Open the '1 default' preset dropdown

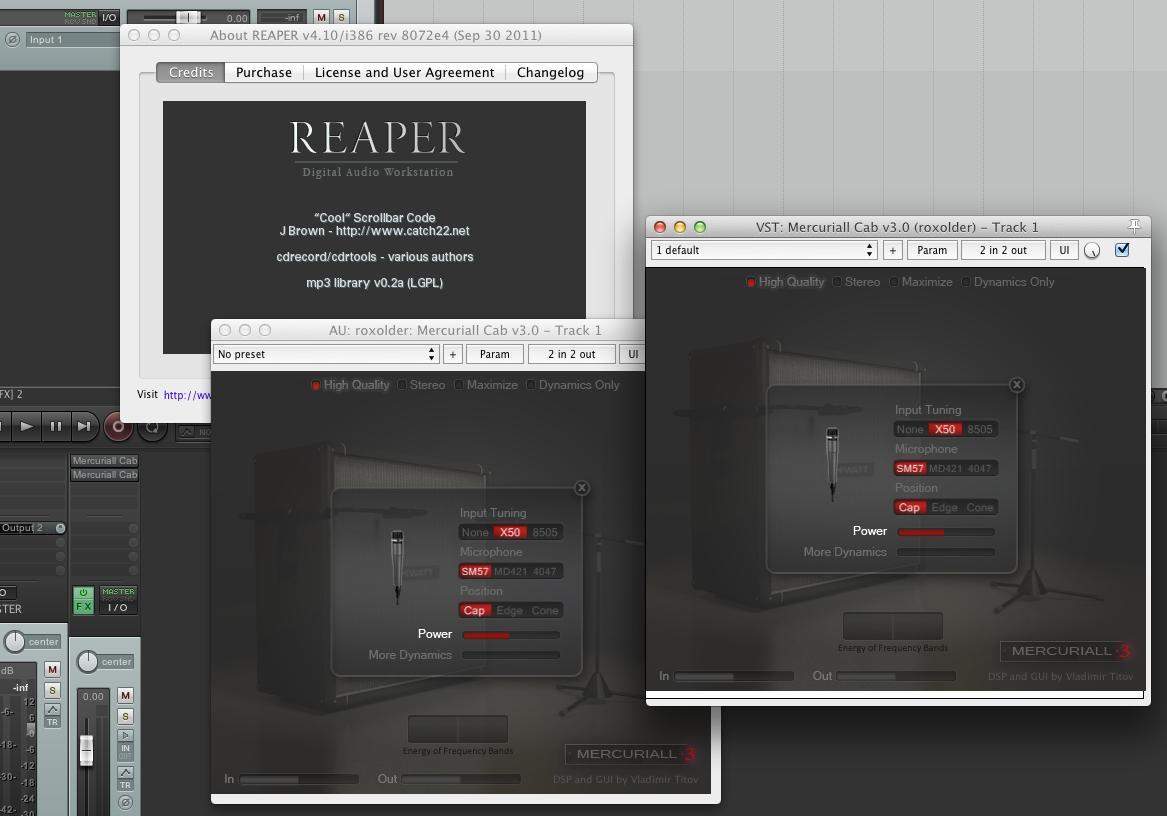coord(764,250)
